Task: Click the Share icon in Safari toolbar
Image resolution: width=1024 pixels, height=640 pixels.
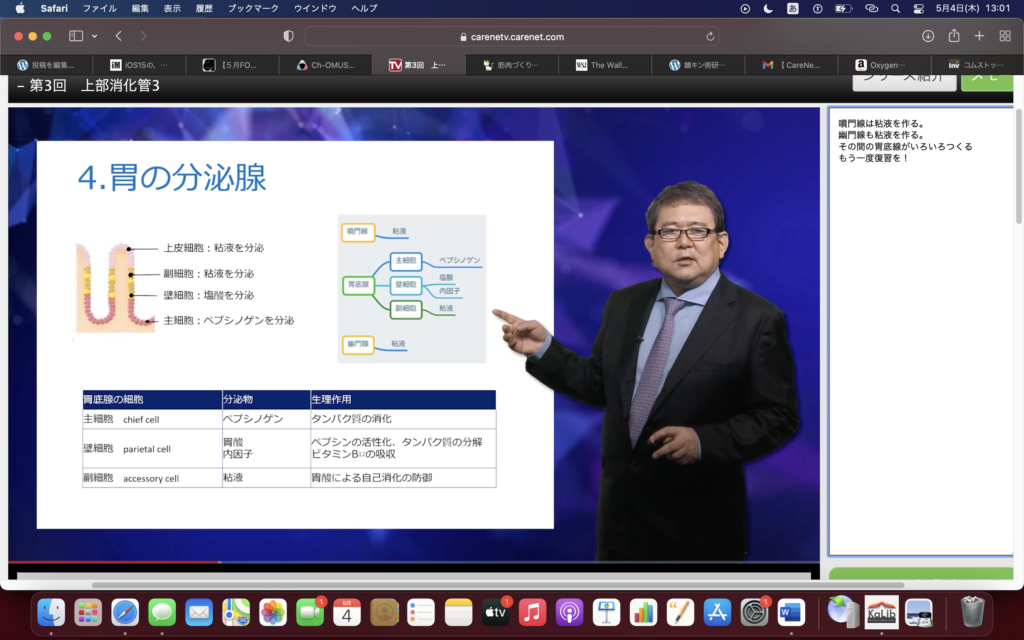Action: click(954, 36)
